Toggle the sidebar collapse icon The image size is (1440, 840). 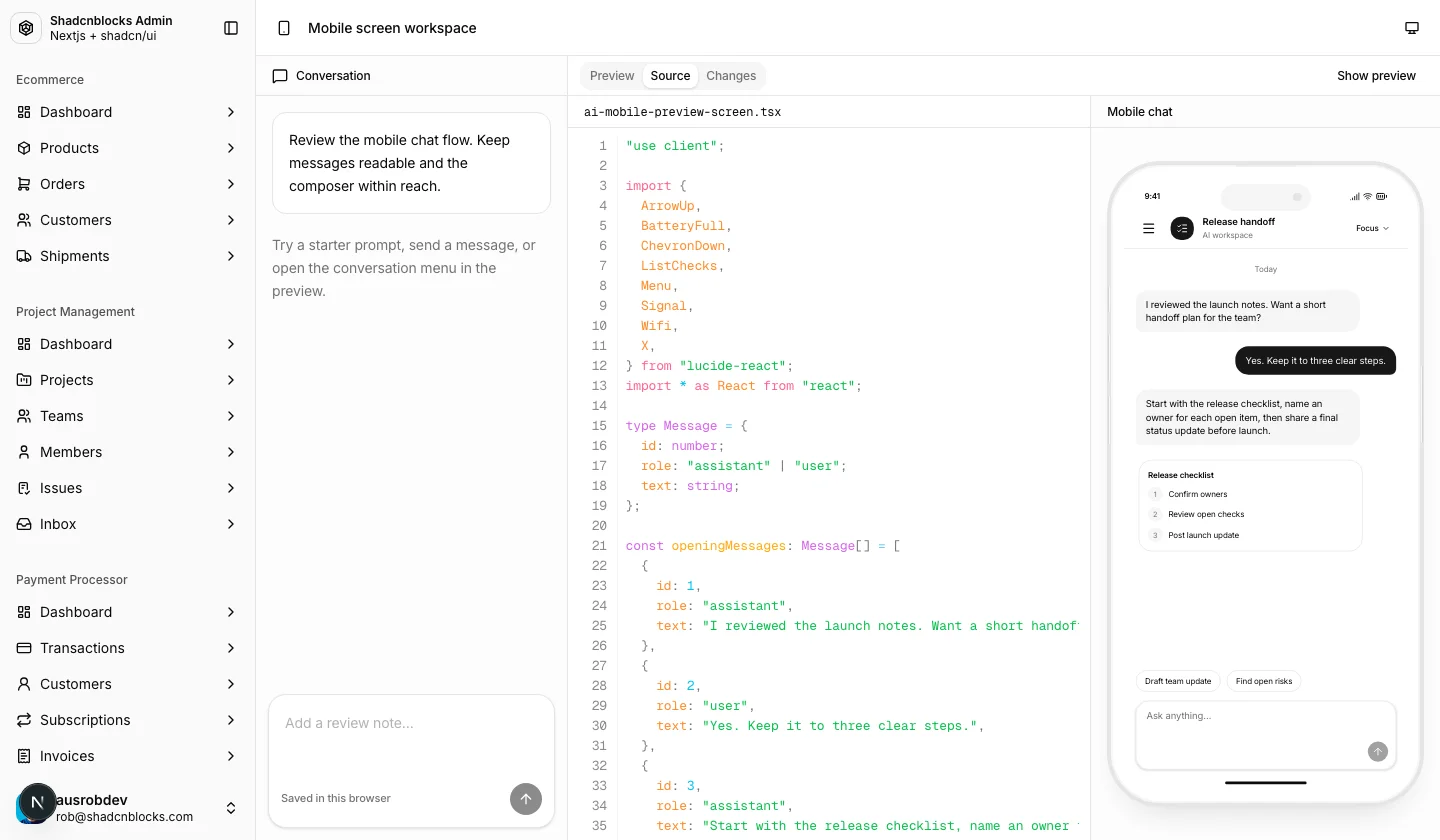tap(231, 28)
